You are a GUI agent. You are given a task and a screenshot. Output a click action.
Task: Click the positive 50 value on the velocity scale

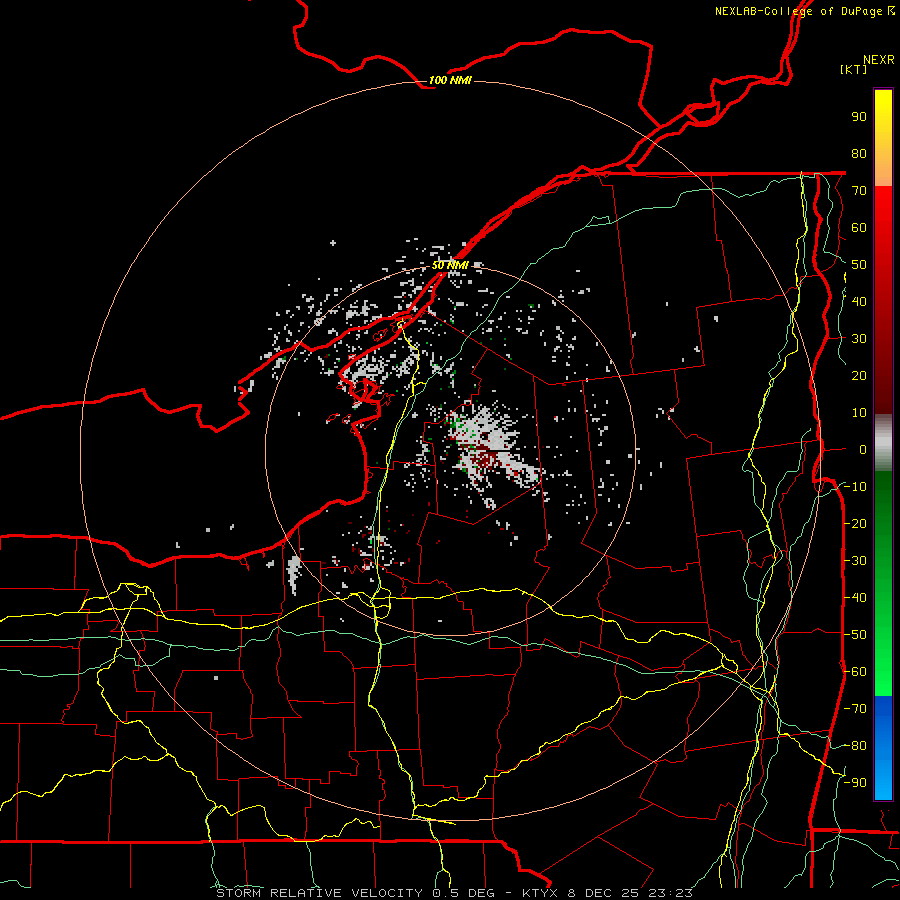(x=859, y=265)
